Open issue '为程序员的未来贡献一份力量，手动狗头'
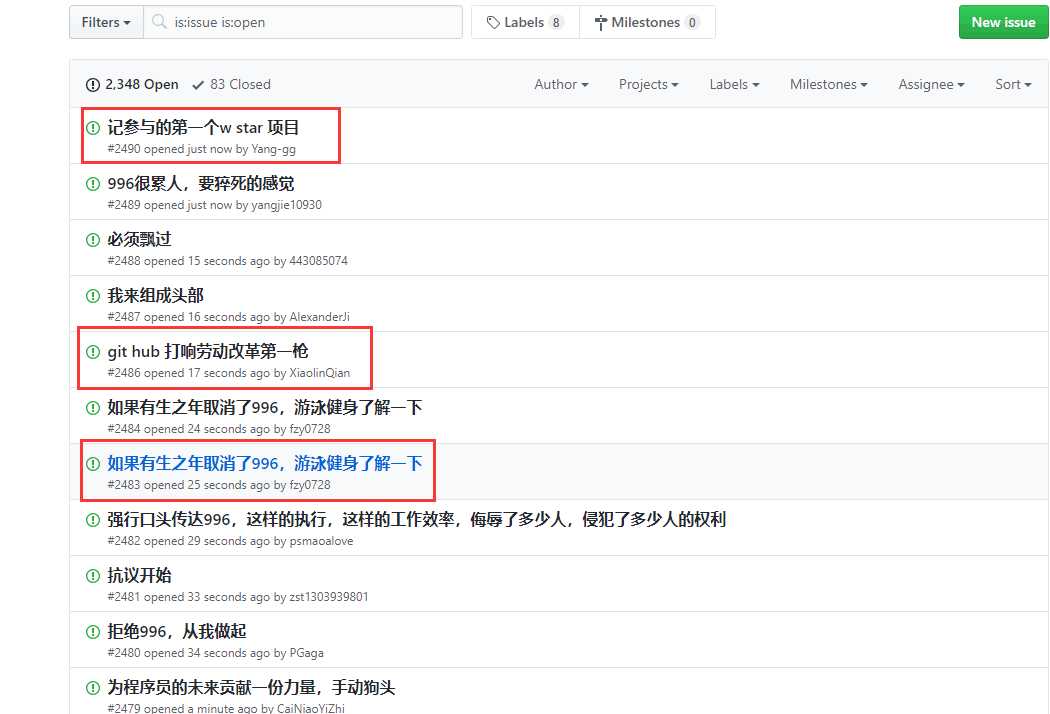 [251, 687]
